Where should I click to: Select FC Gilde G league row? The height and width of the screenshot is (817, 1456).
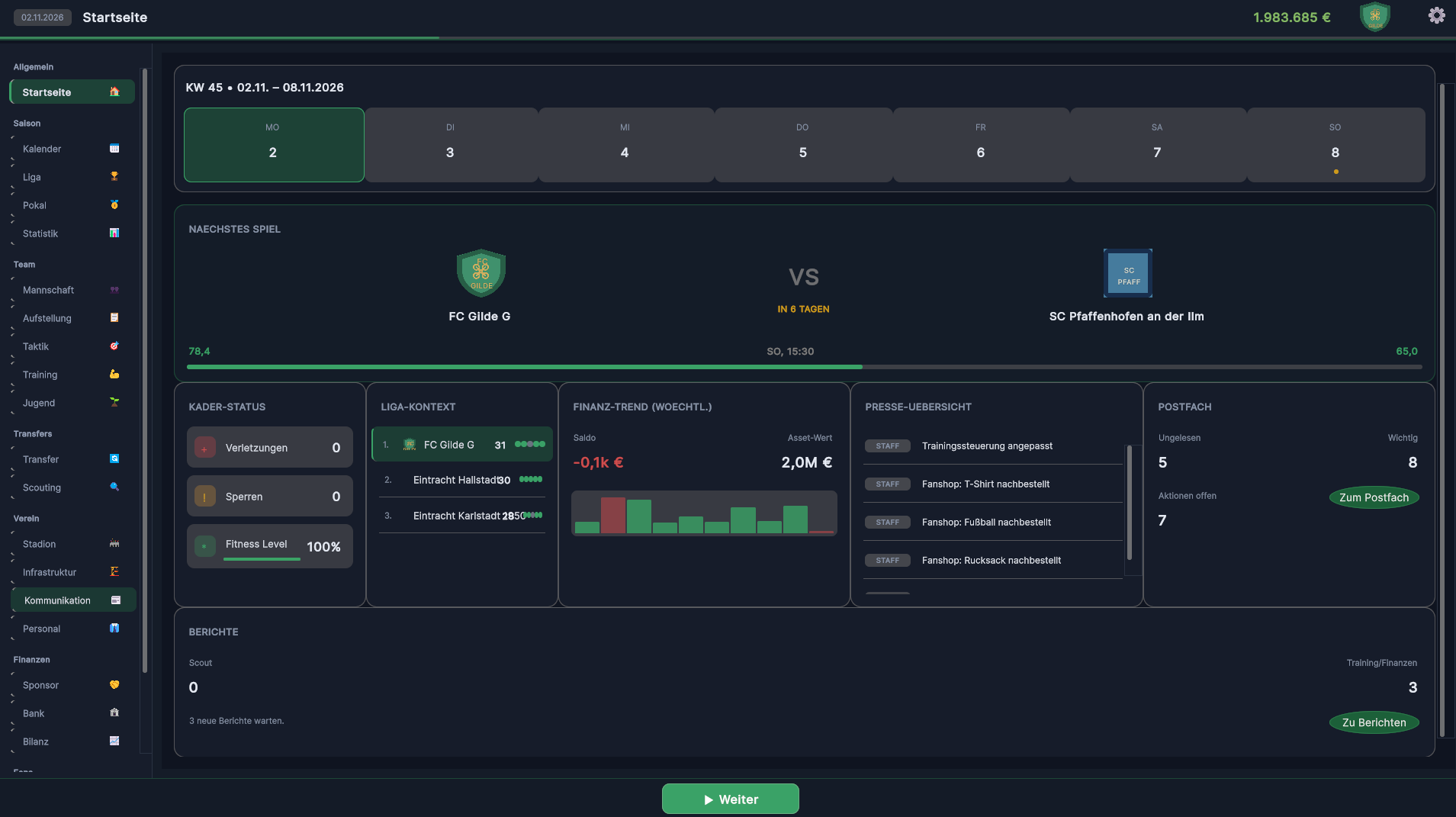(462, 444)
